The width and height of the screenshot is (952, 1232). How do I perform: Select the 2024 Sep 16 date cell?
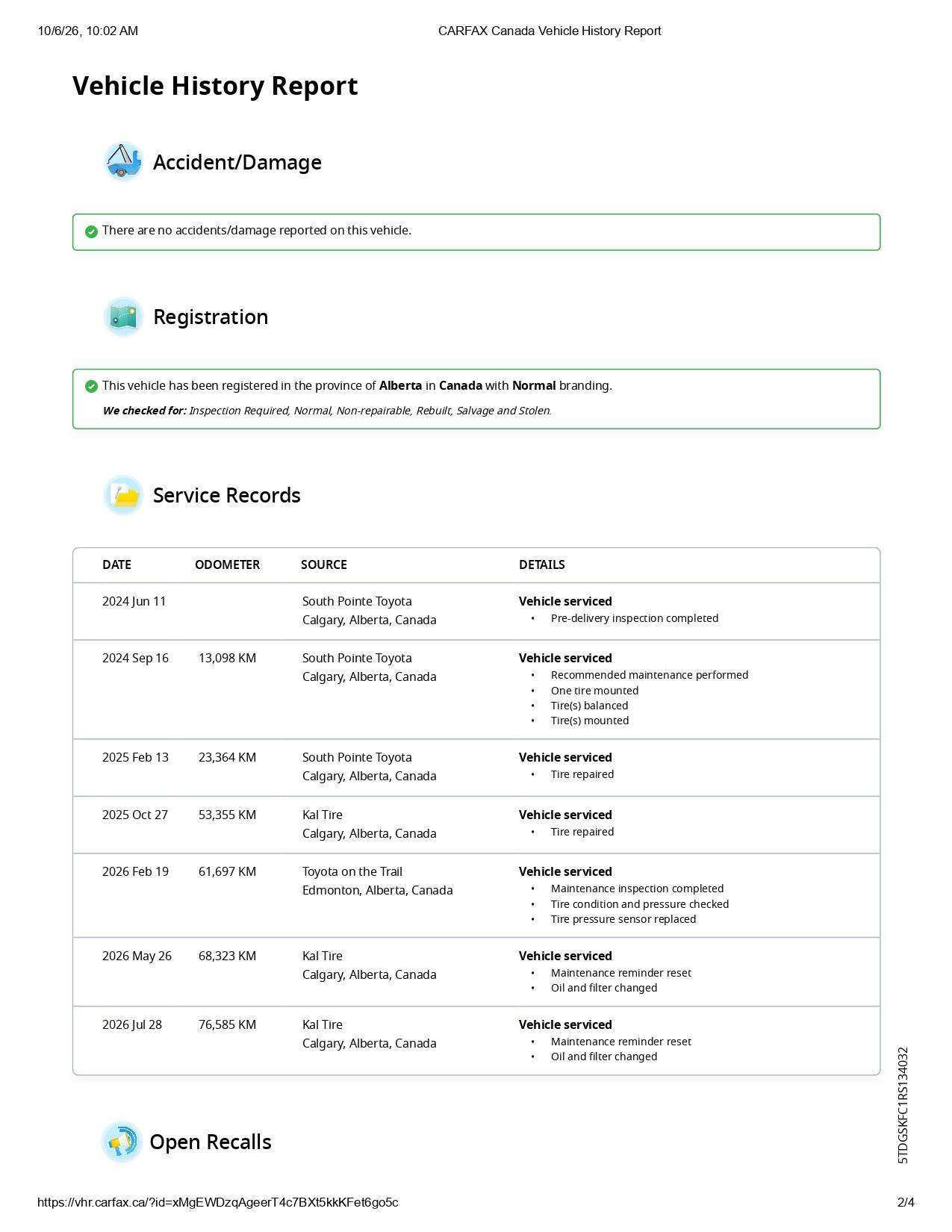pos(135,658)
